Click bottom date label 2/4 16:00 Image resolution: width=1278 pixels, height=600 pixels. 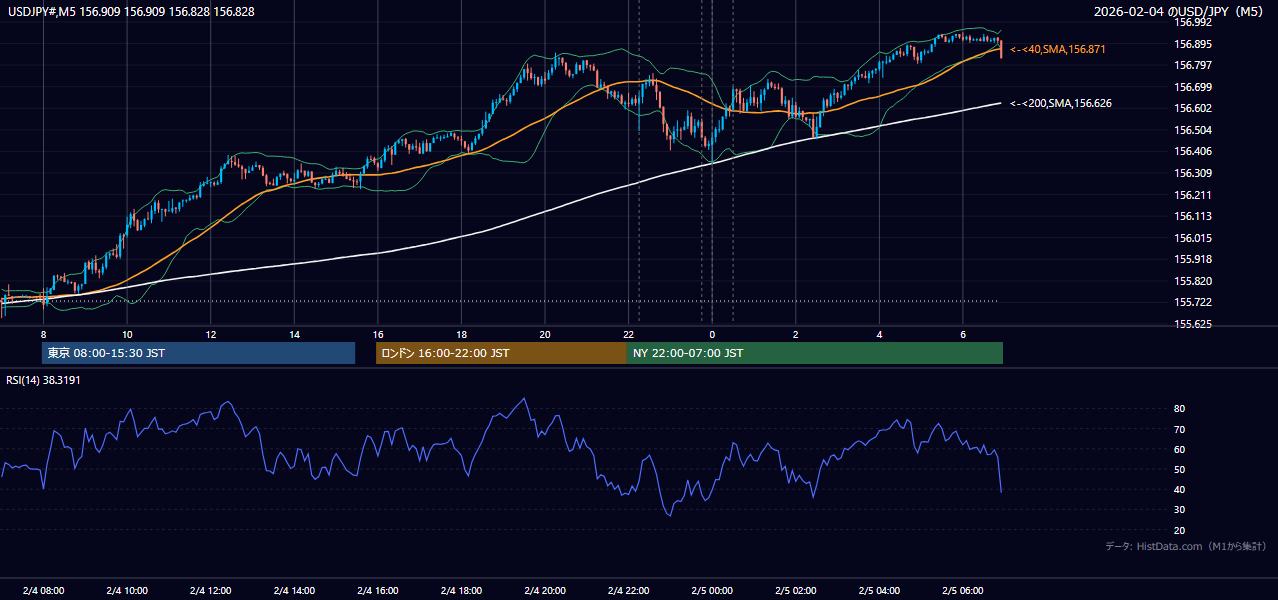[378, 590]
